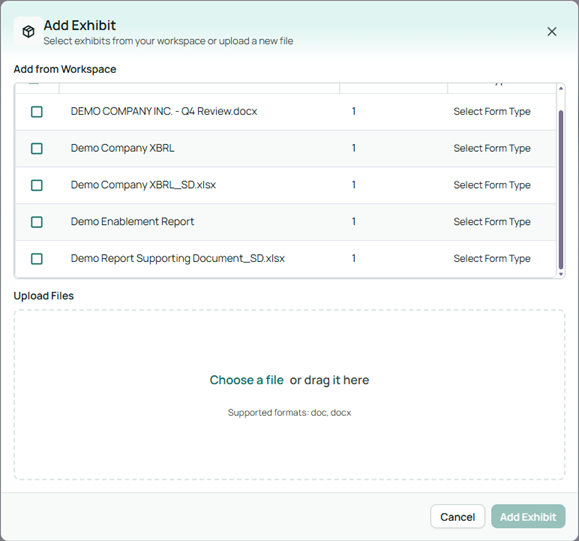Click the Add Exhibit cube icon
The height and width of the screenshot is (541, 579).
[28, 31]
